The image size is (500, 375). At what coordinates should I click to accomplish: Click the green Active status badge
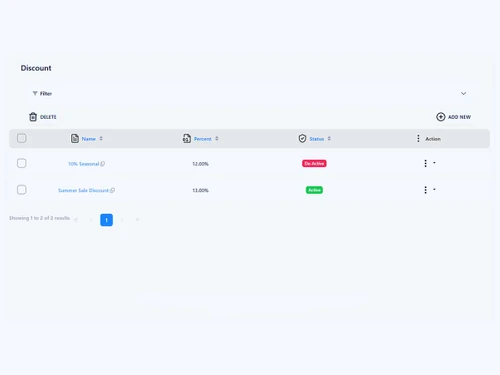[314, 190]
